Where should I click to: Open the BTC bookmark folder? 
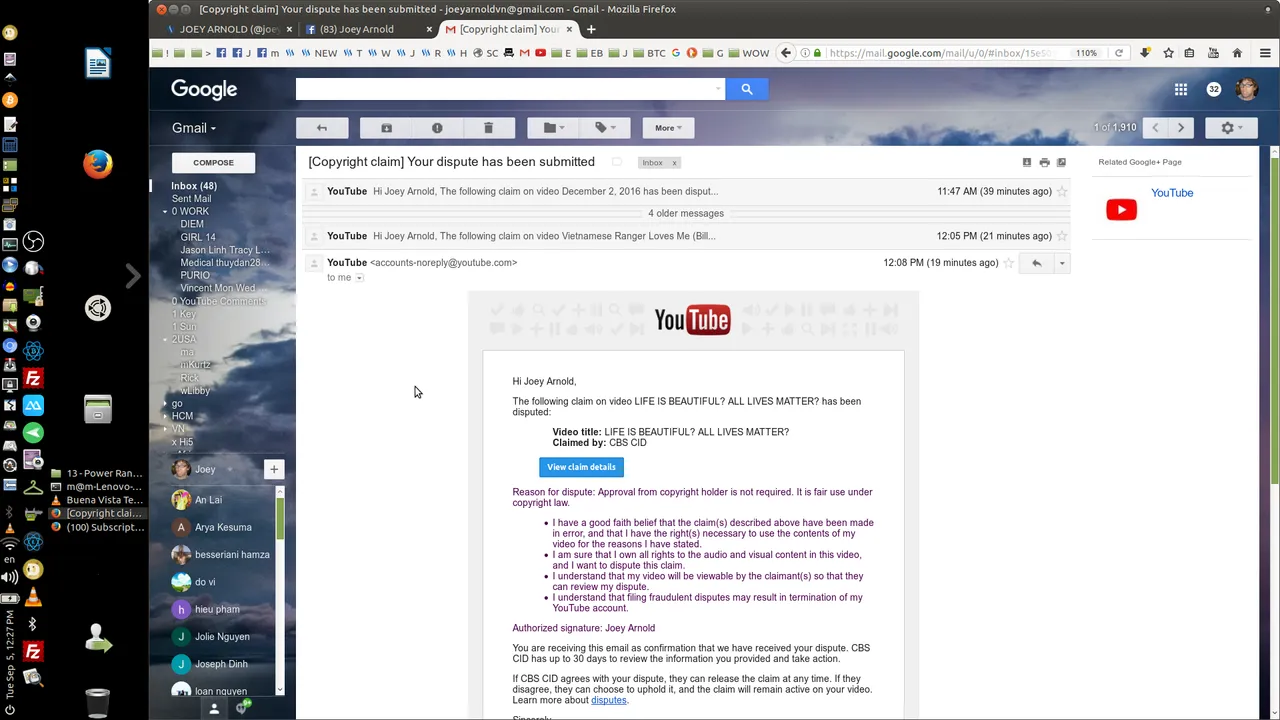(x=650, y=53)
